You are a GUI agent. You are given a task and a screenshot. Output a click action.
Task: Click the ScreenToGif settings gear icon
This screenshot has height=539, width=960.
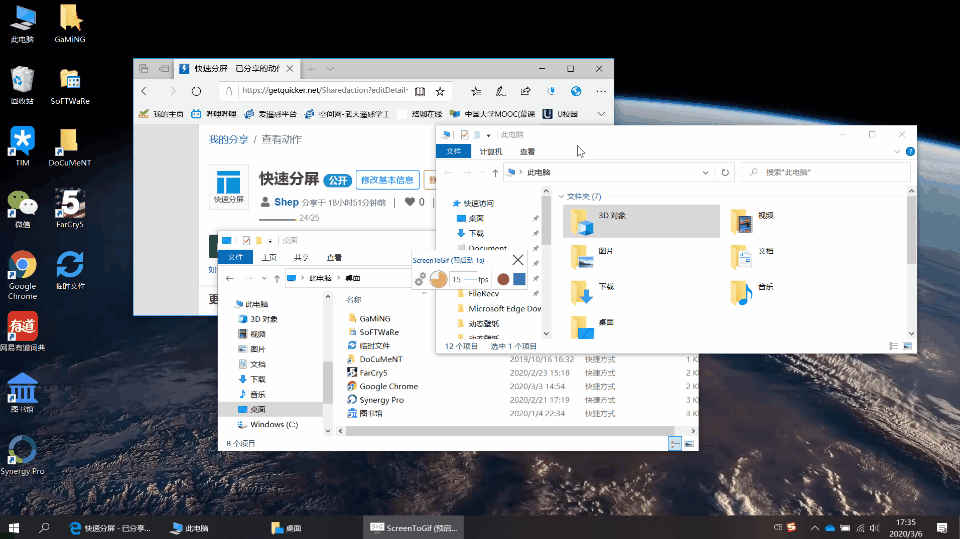point(420,279)
